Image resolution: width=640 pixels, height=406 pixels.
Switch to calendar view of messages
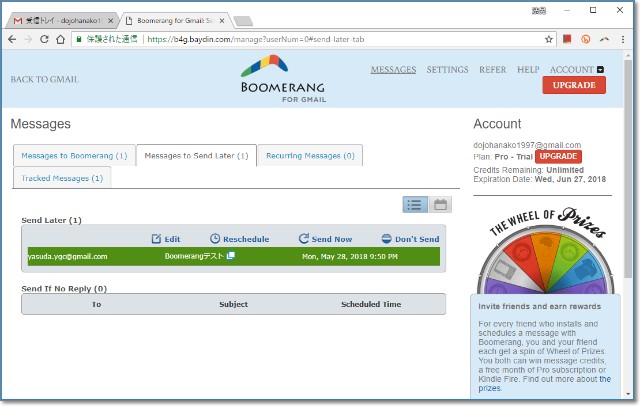coord(439,204)
